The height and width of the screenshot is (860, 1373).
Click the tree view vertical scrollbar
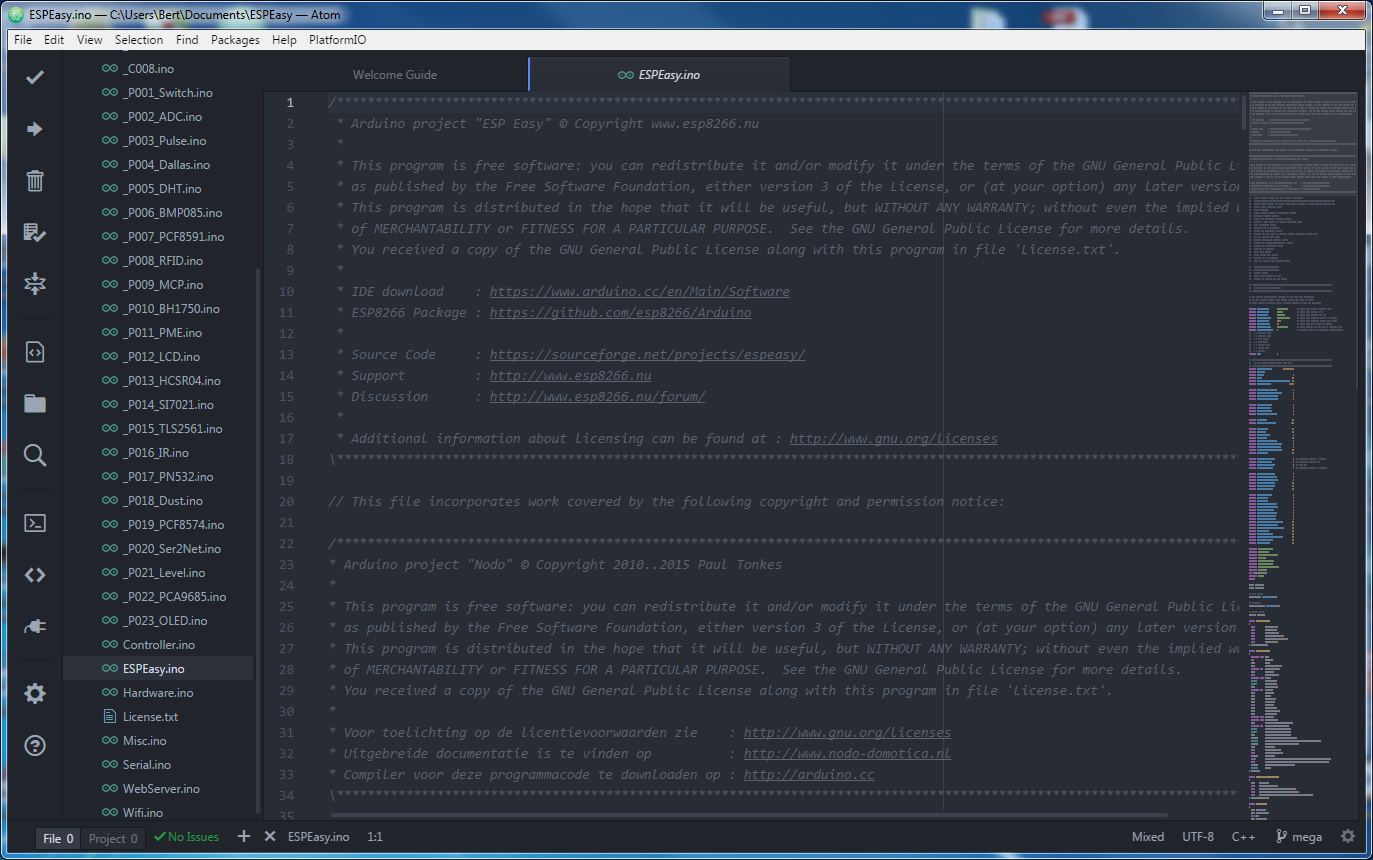tap(259, 540)
